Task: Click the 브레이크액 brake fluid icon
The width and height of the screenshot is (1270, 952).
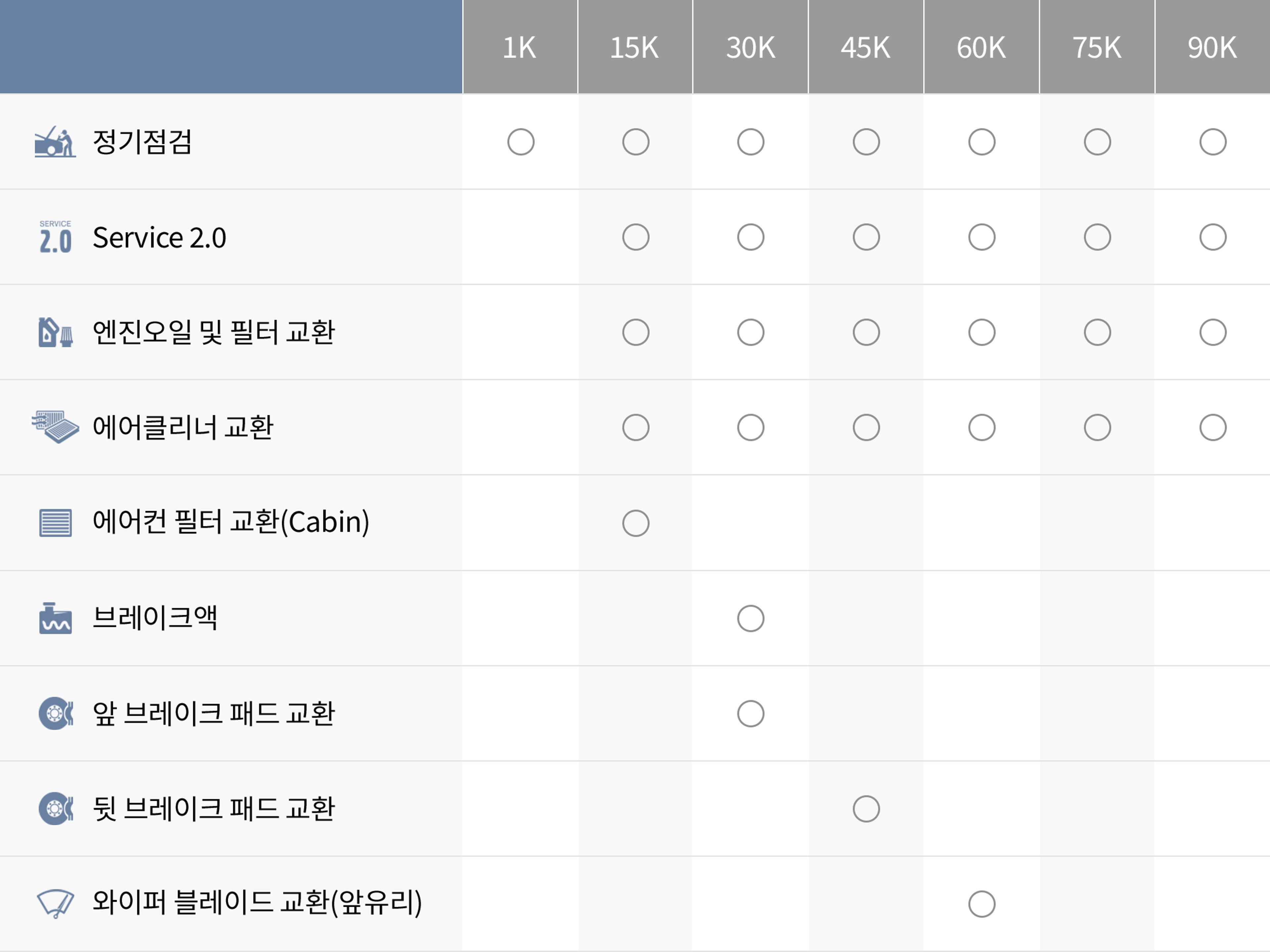Action: pos(55,618)
